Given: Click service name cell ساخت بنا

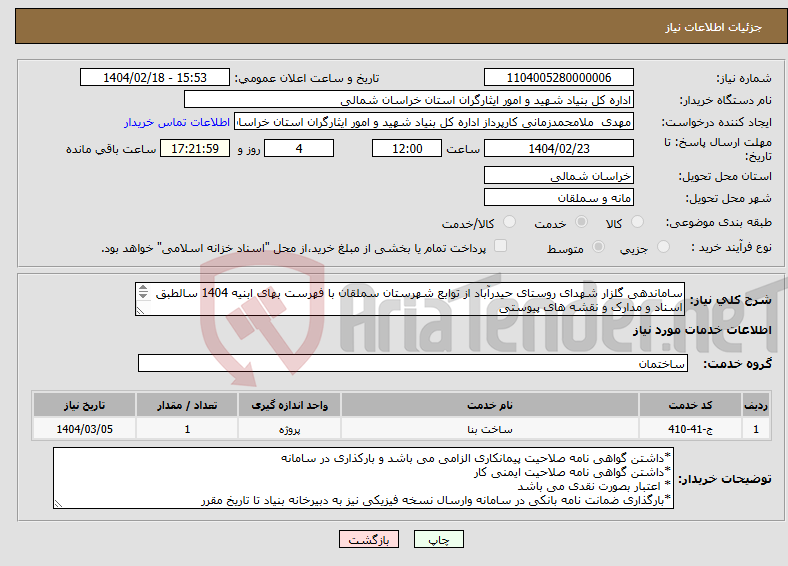Looking at the screenshot, I should pos(489,429).
